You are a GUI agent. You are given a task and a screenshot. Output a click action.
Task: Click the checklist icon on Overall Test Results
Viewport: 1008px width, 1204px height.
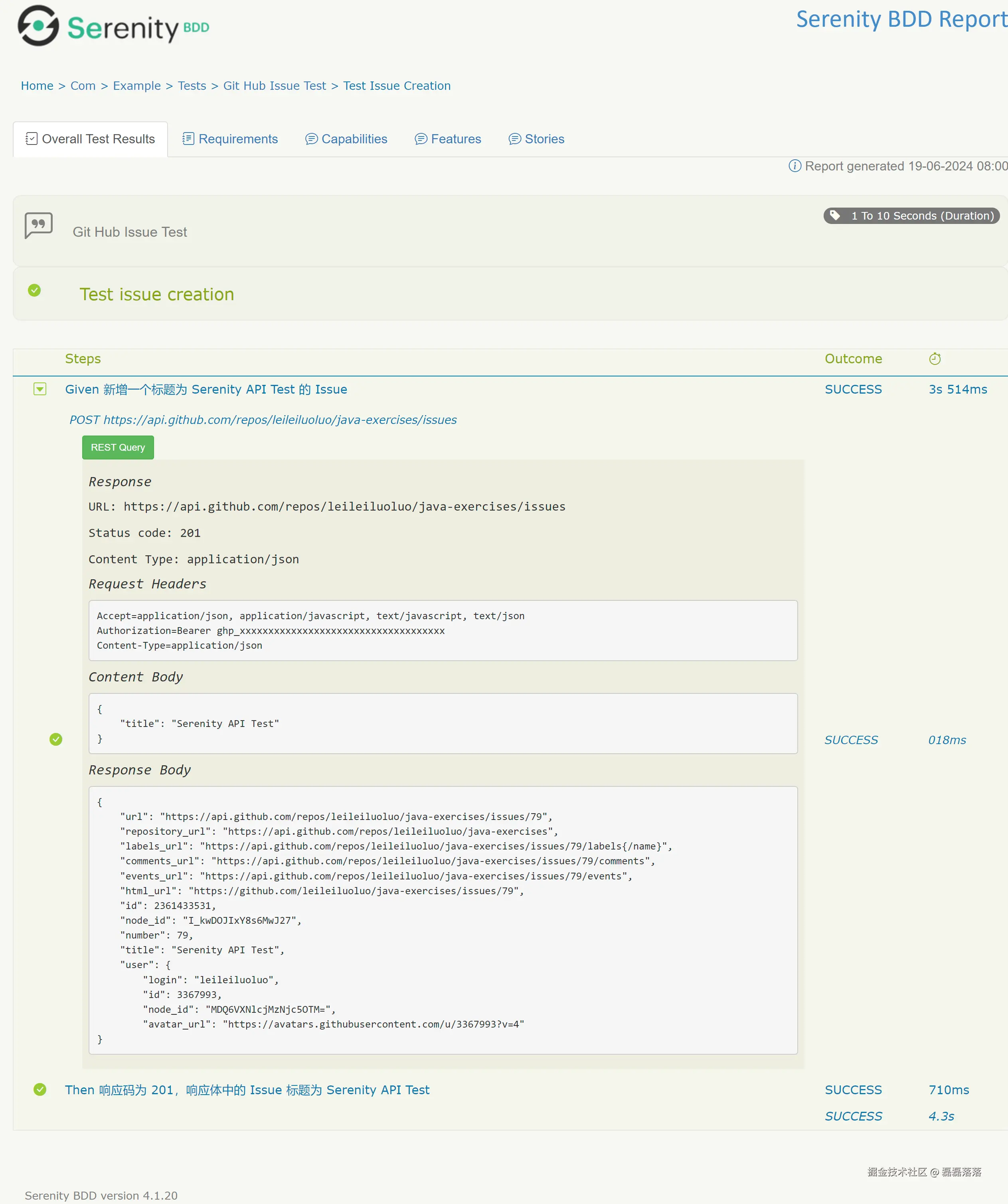(32, 139)
